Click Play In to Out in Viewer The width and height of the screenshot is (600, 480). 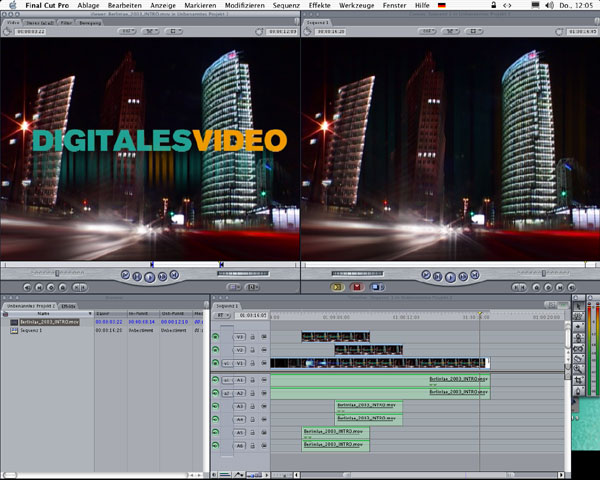click(x=137, y=276)
